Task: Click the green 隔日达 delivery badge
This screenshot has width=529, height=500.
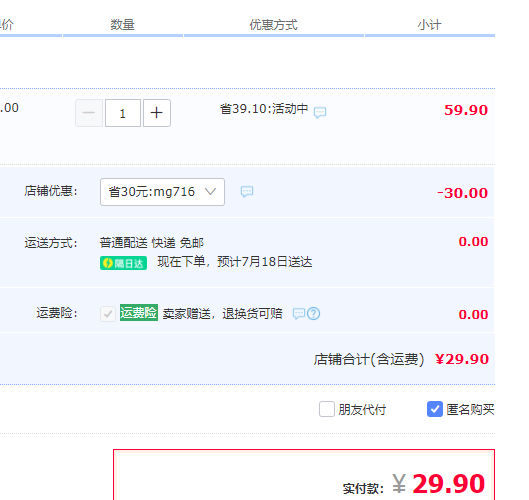Action: pos(123,263)
